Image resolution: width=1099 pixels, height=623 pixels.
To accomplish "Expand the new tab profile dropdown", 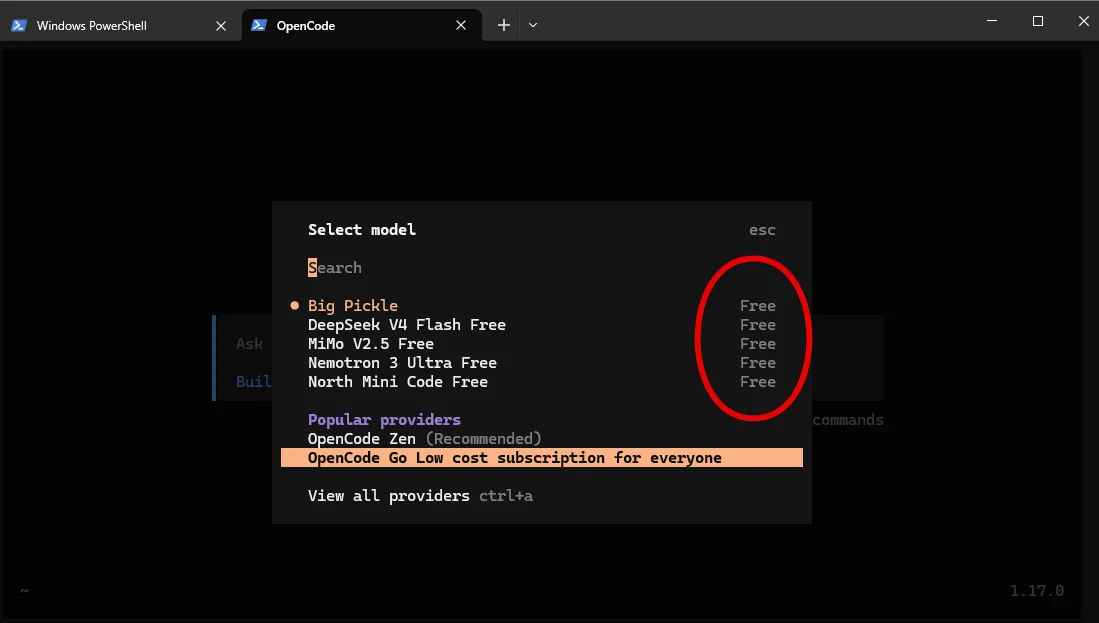I will [x=533, y=25].
